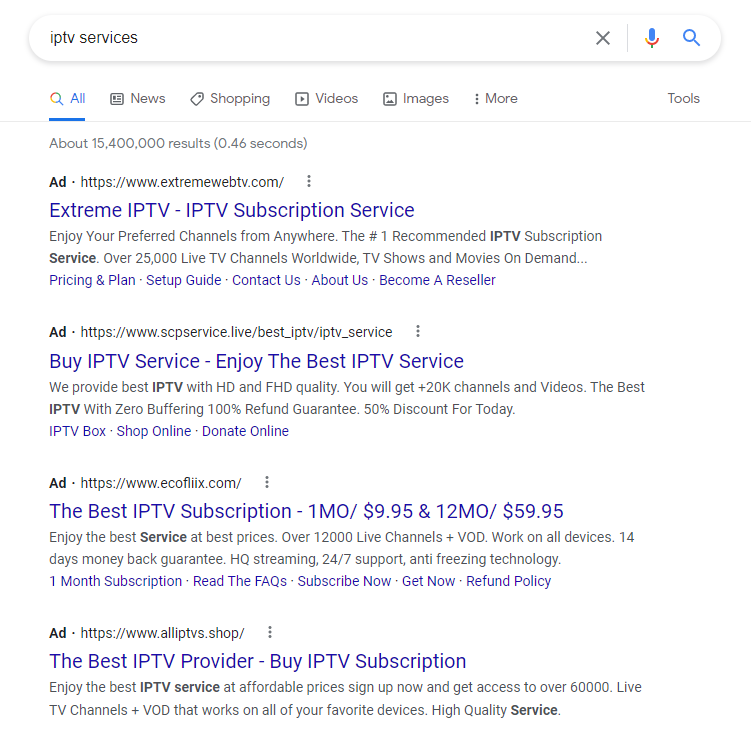Viewport: 751px width, 741px height.
Task: Switch to the News tab
Action: 138,99
